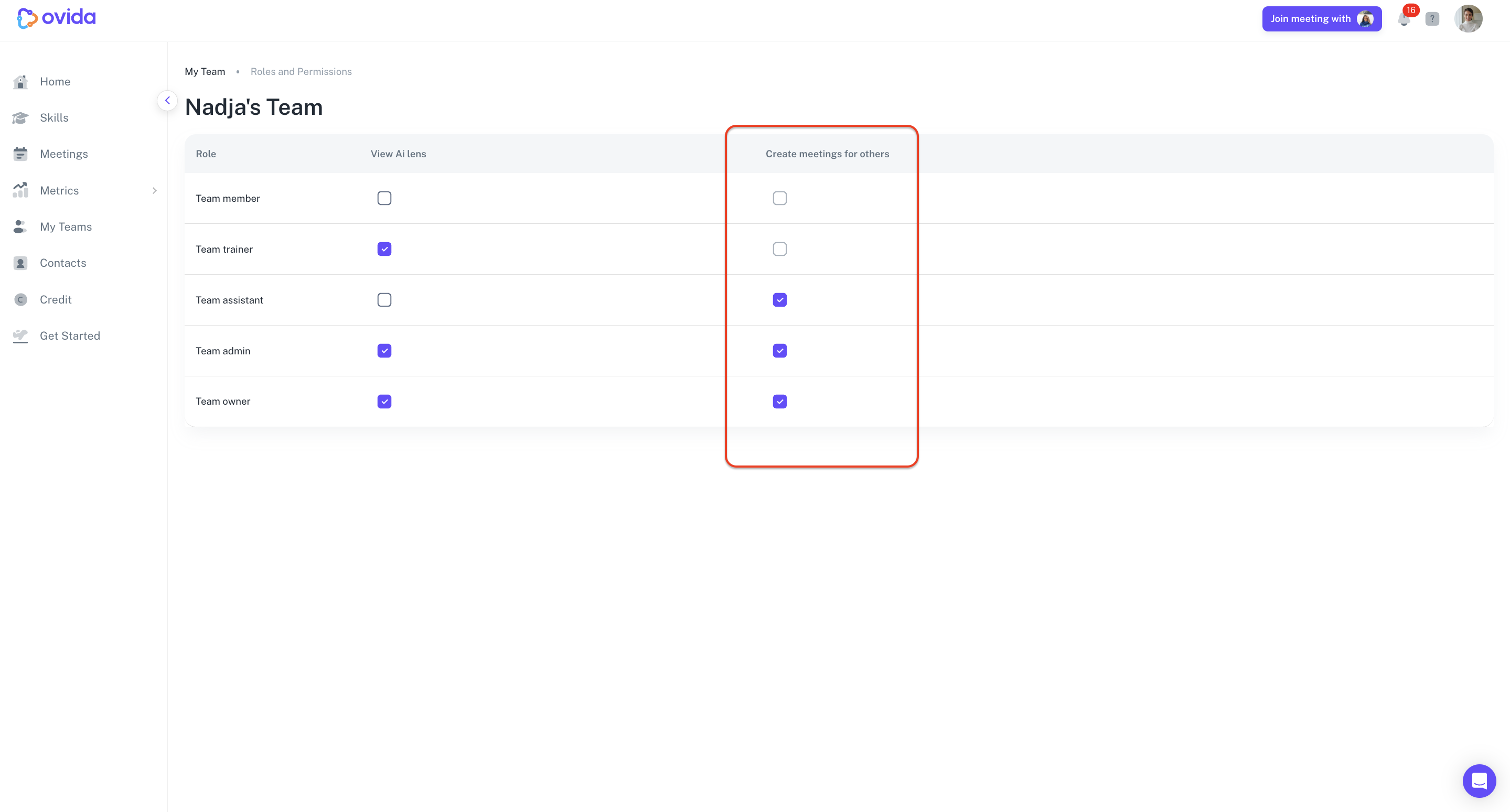Collapse the sidebar with the arrow button
The height and width of the screenshot is (812, 1510).
[168, 100]
